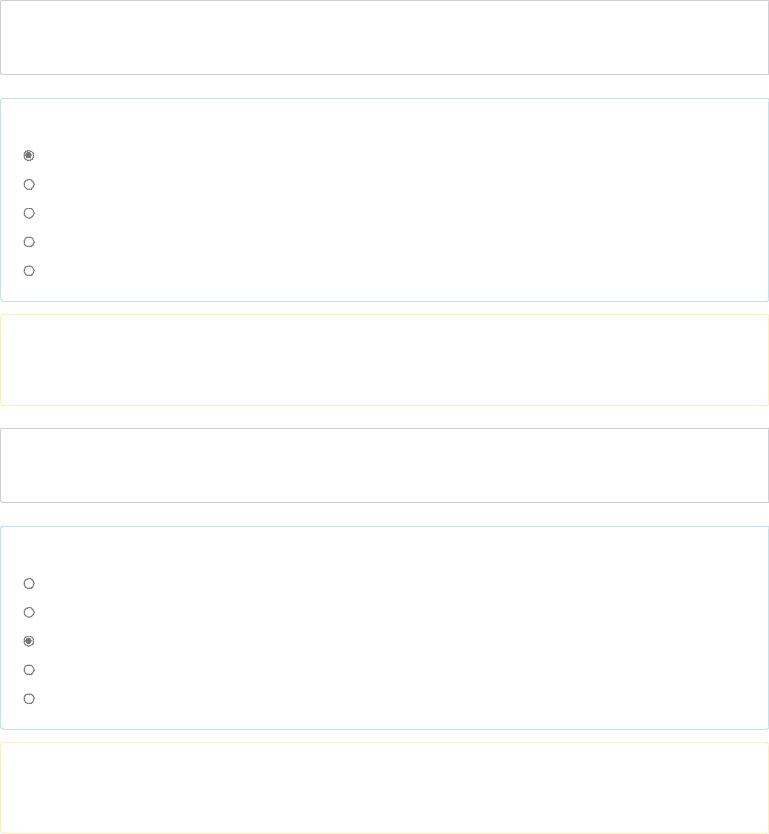769x834 pixels.
Task: Select the first radio option in upper group
Action: click(x=29, y=155)
